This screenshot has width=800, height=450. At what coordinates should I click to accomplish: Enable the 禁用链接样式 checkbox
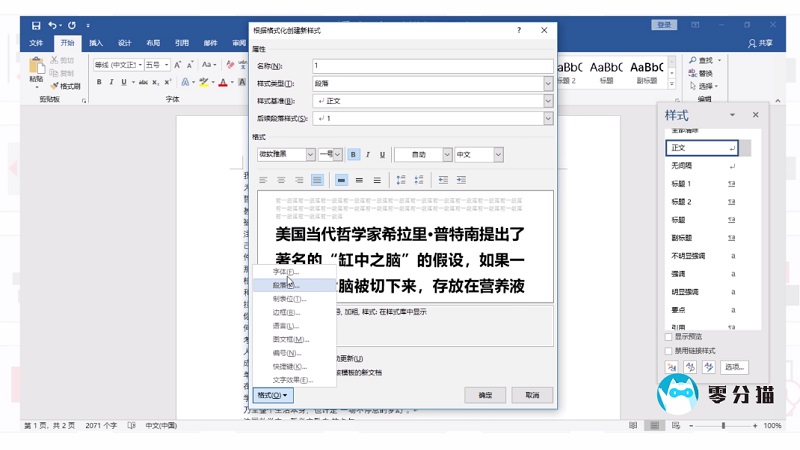669,350
